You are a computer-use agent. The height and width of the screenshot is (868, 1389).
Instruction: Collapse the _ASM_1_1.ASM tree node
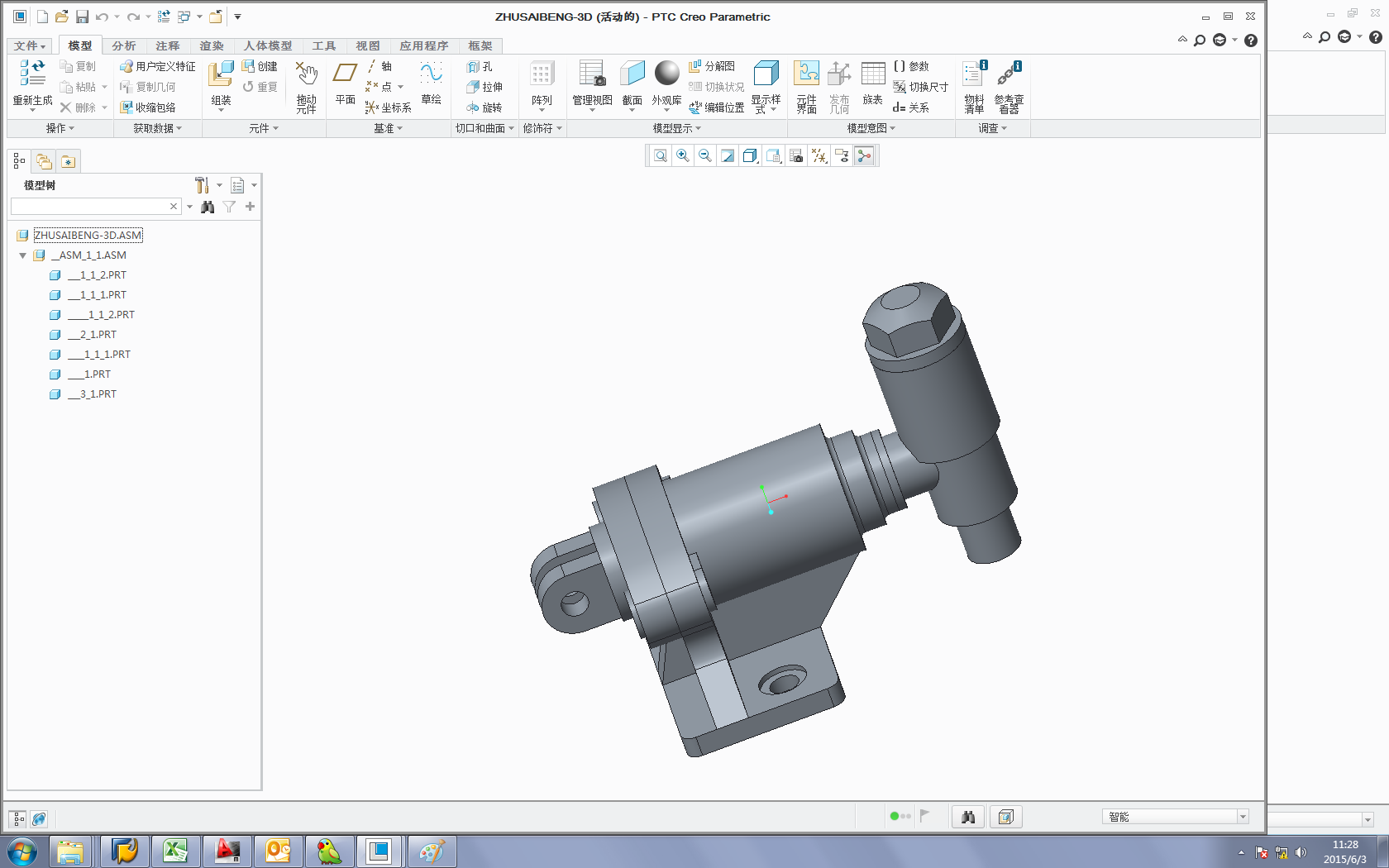(x=22, y=255)
